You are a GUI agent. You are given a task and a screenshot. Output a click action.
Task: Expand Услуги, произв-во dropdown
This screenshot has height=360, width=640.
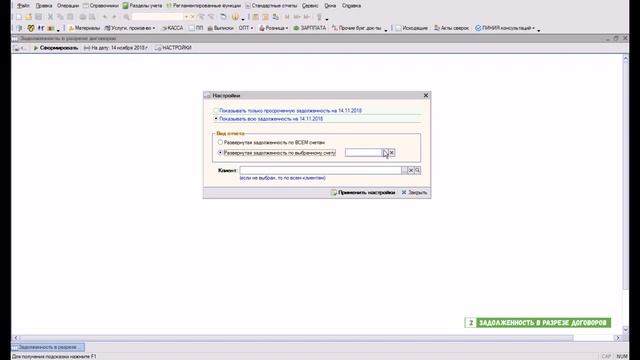click(x=130, y=28)
